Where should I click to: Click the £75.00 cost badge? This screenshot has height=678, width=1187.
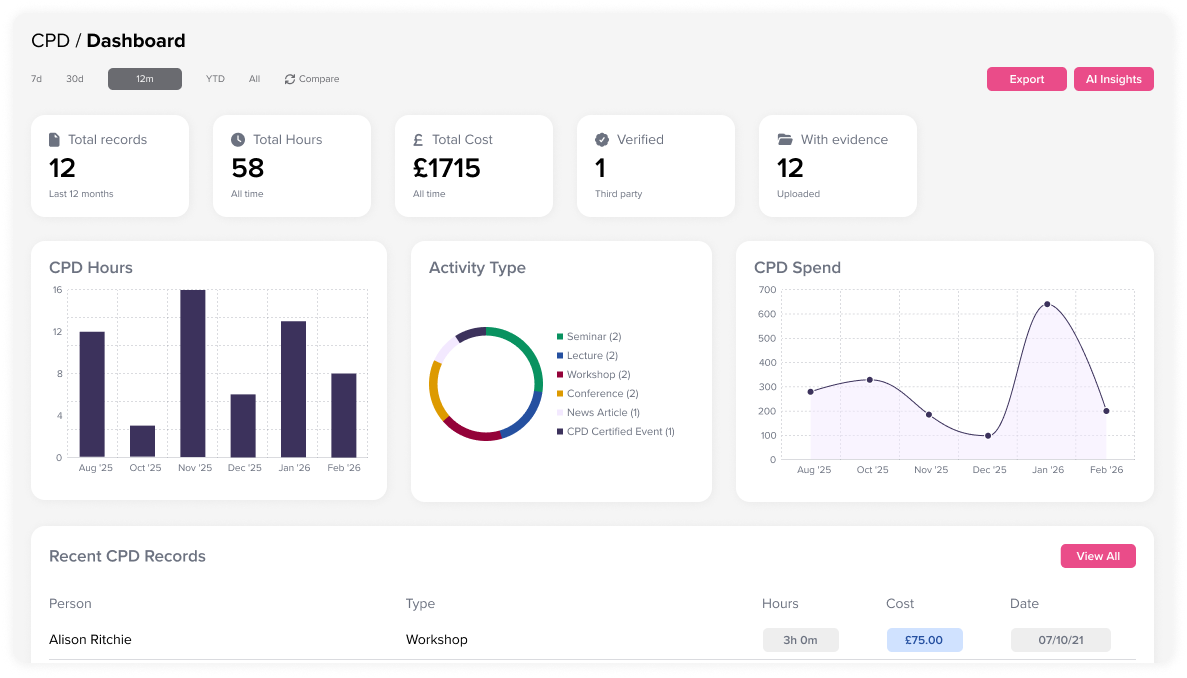click(x=924, y=640)
